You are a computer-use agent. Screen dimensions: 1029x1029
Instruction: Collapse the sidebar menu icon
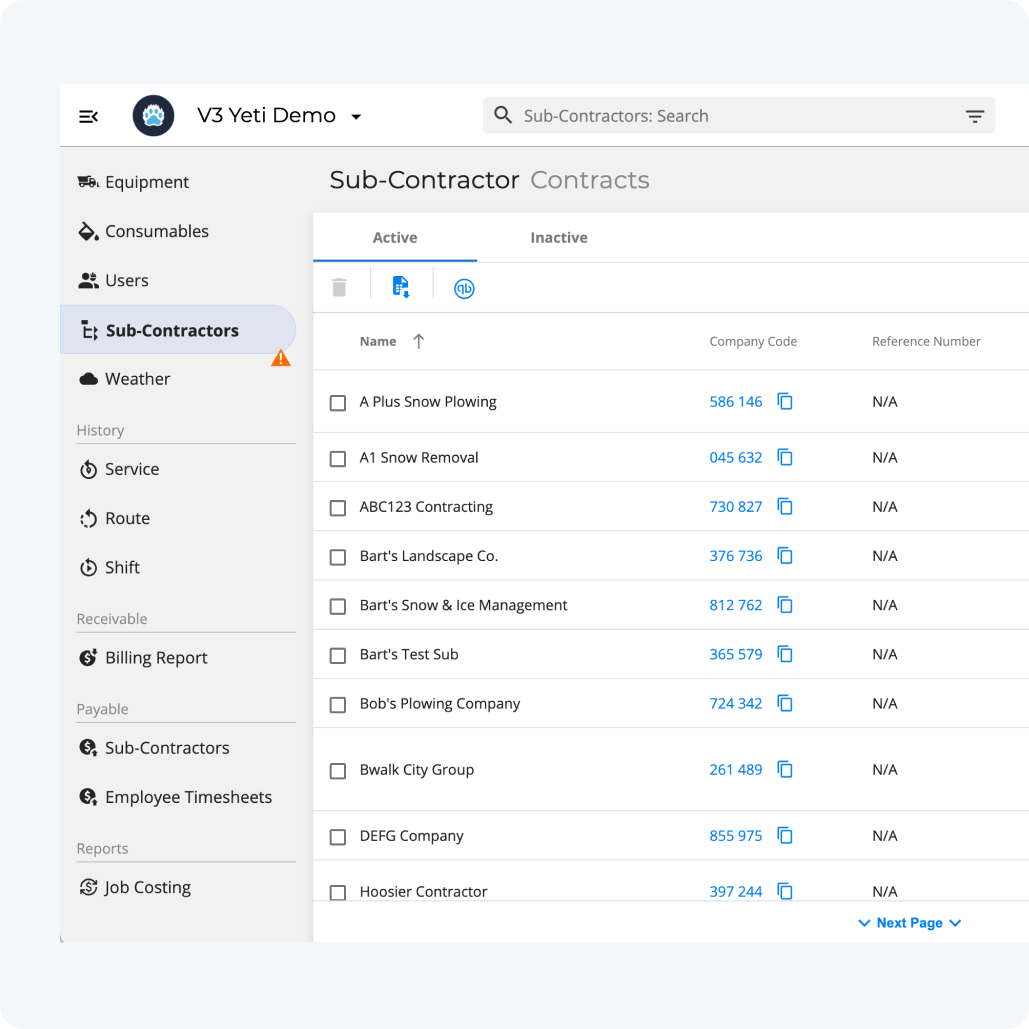click(89, 116)
